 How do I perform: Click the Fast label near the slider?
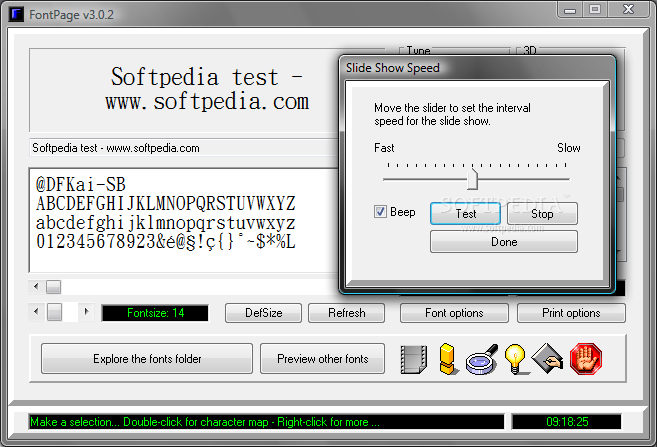[384, 148]
